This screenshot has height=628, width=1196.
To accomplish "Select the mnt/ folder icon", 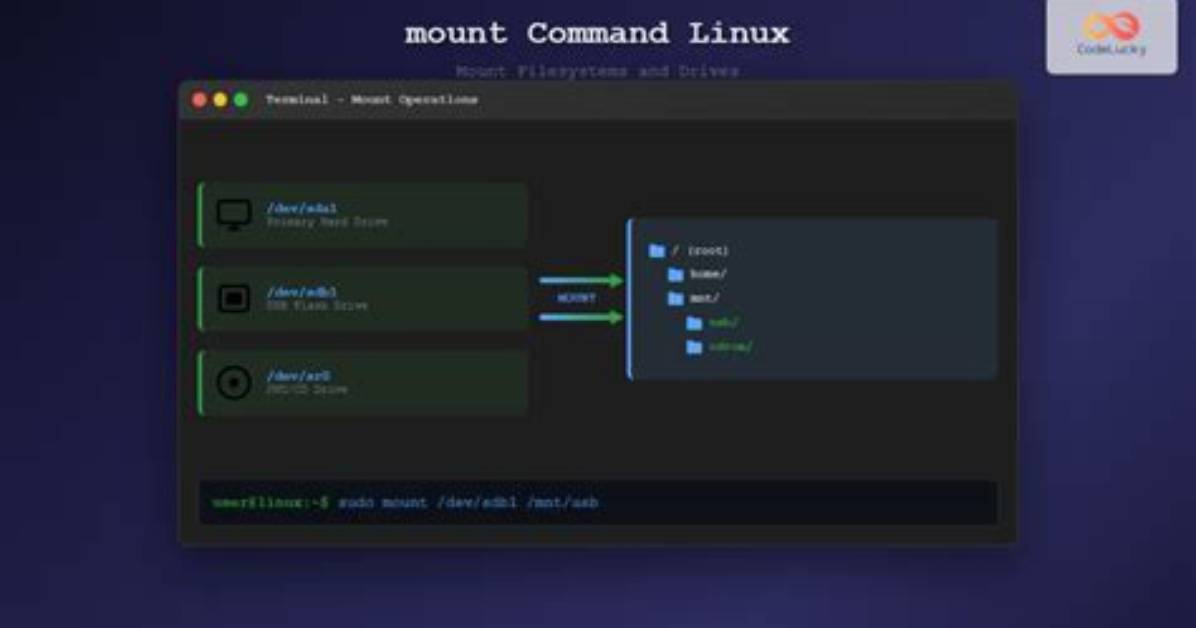I will coord(675,298).
